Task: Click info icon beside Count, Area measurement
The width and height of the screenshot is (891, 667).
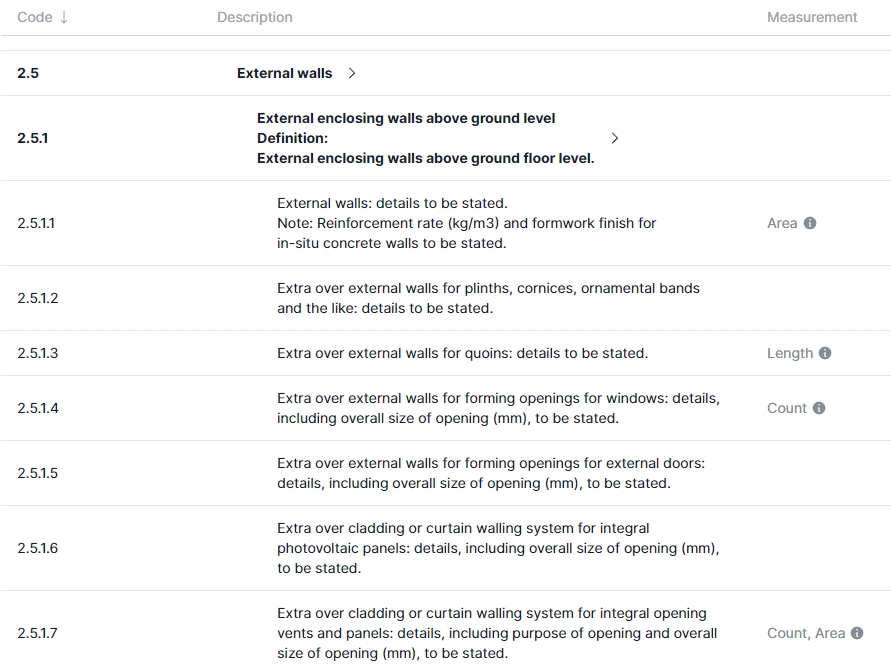Action: (857, 633)
